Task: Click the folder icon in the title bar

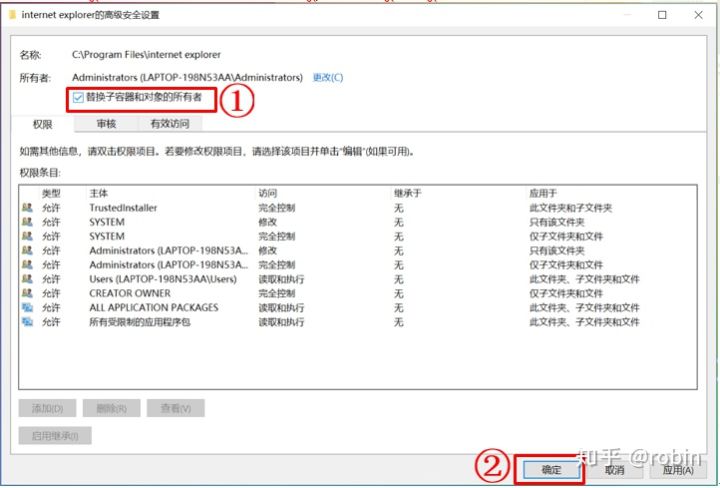Action: tap(12, 15)
